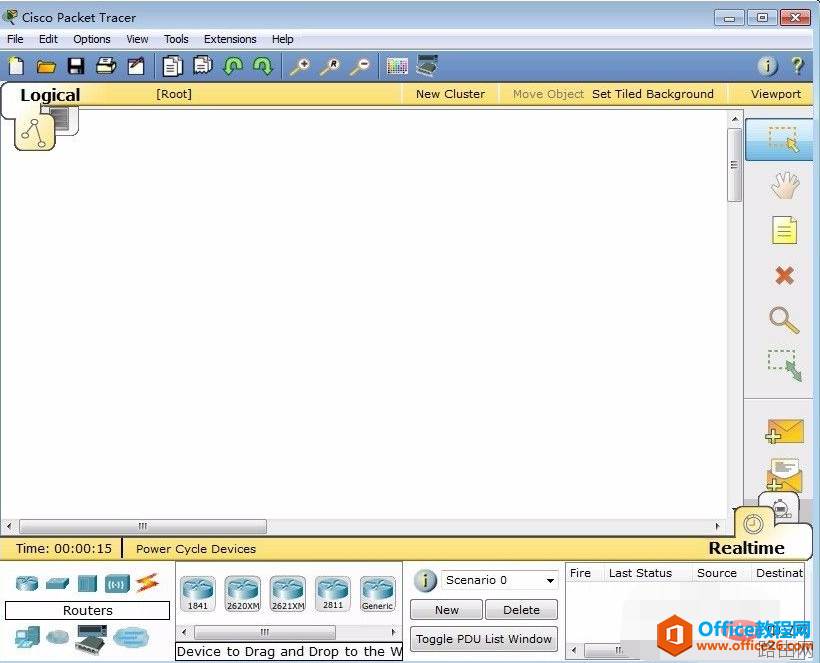This screenshot has height=663, width=820.
Task: Save the network with the floppy icon
Action: 76,66
